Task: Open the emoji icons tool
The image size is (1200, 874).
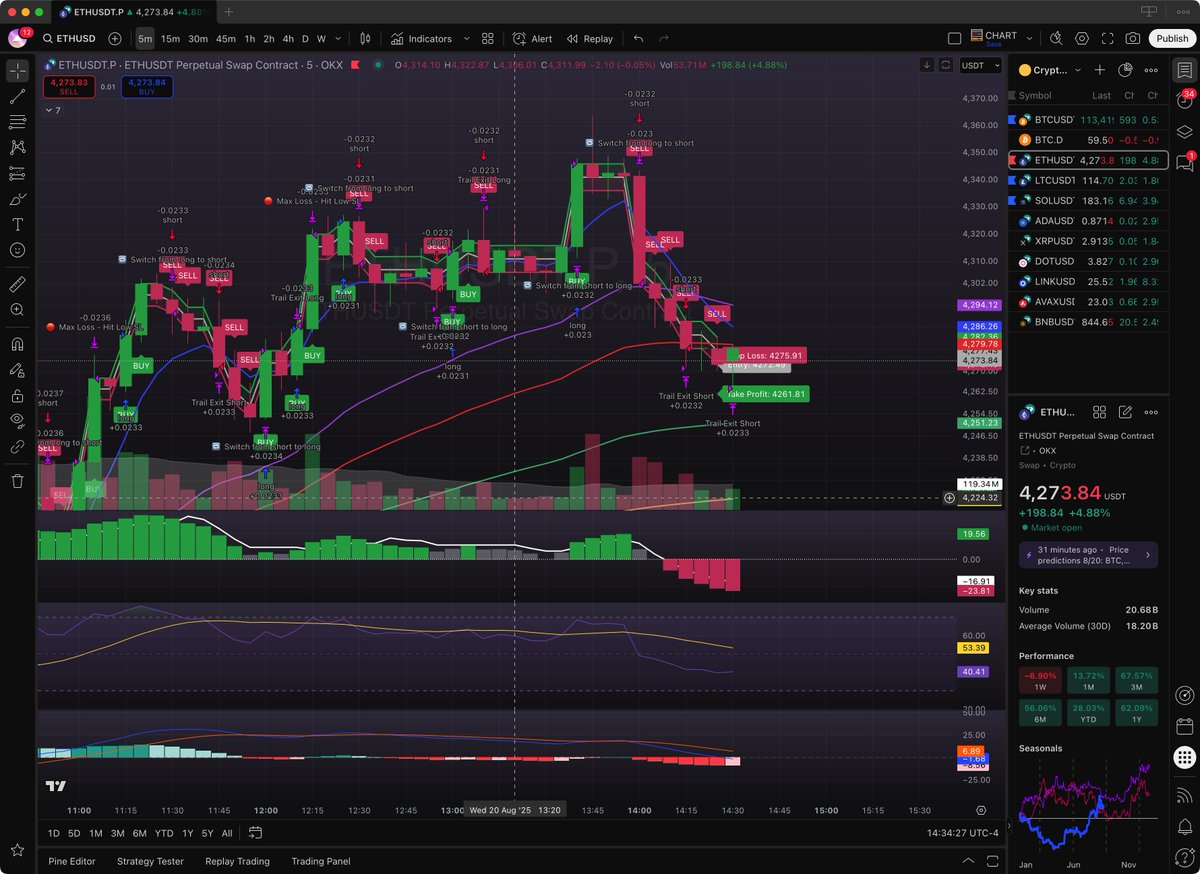Action: tap(17, 250)
